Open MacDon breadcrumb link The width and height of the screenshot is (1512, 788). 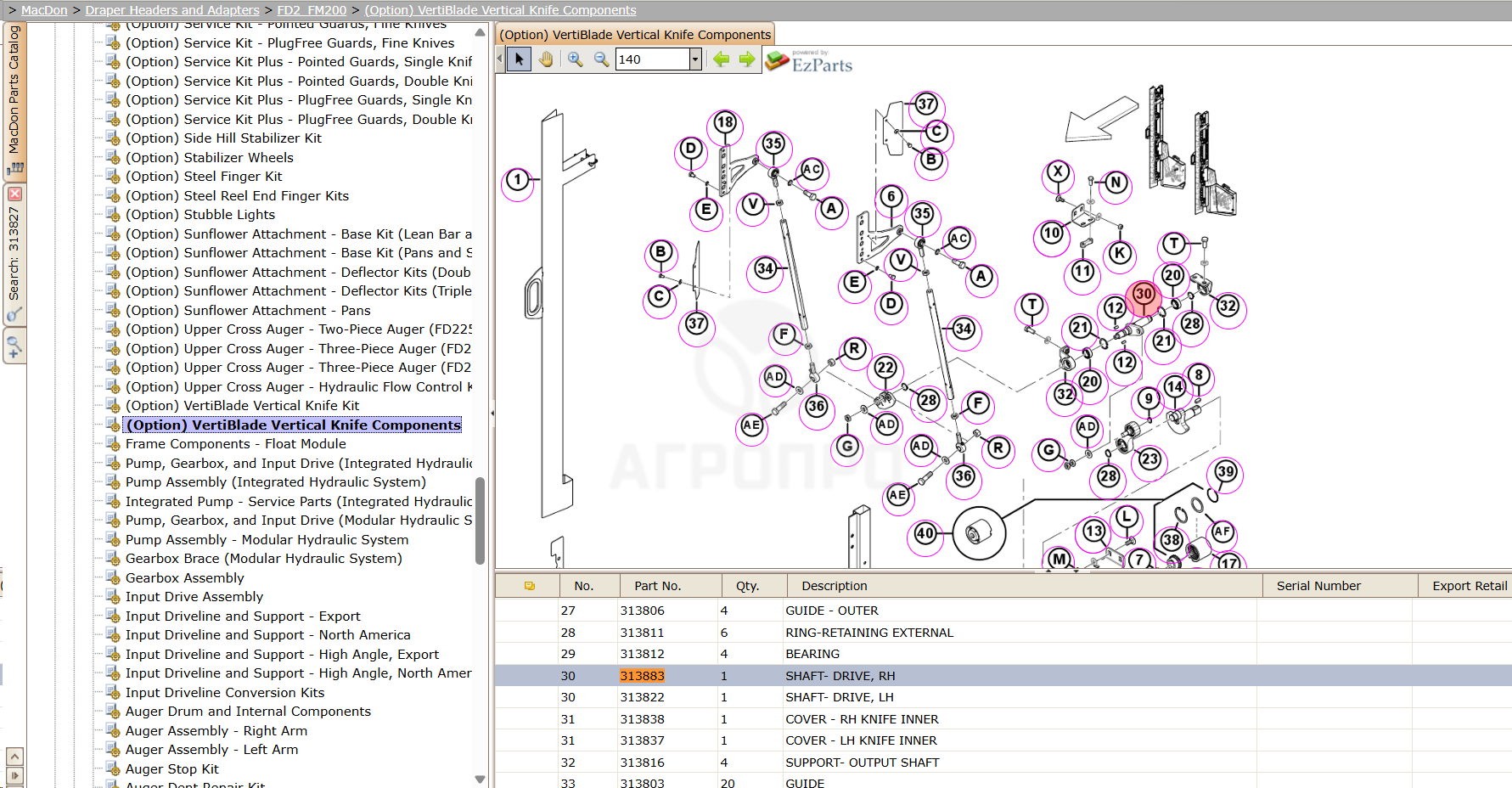pyautogui.click(x=44, y=10)
